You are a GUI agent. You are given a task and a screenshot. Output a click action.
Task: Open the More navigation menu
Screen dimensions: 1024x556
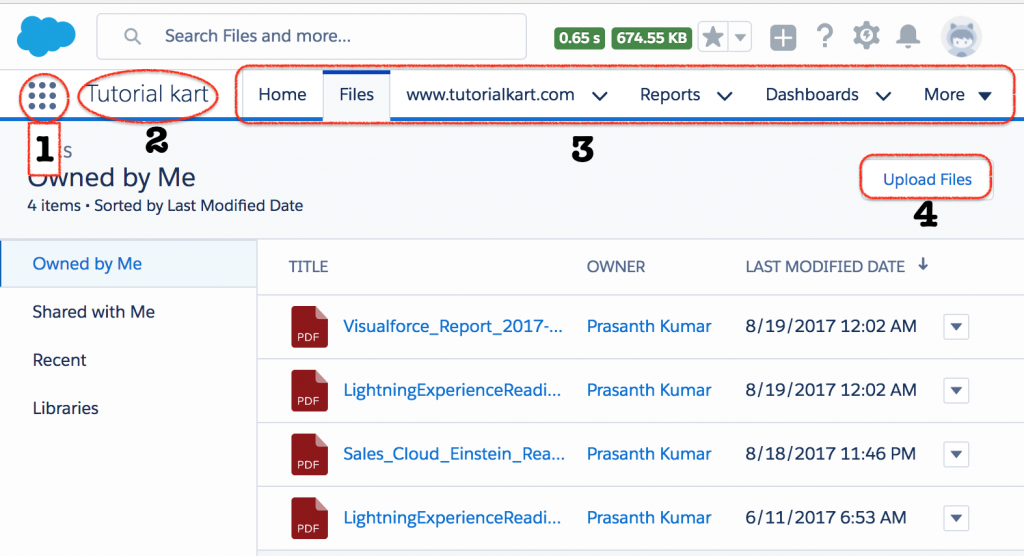[x=957, y=95]
